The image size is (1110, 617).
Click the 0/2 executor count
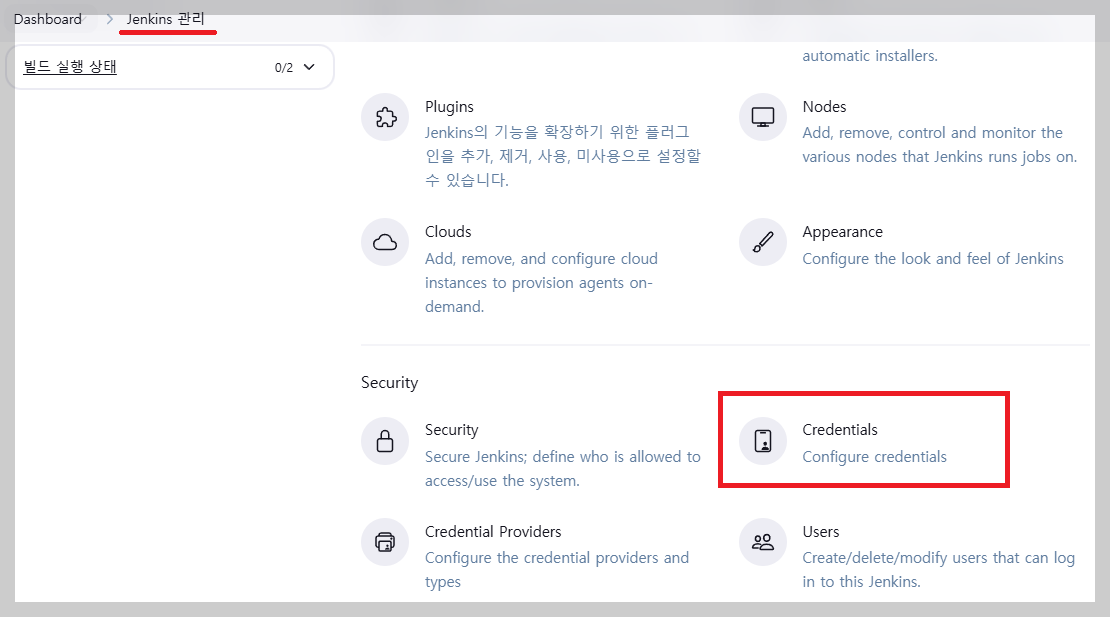(x=284, y=68)
